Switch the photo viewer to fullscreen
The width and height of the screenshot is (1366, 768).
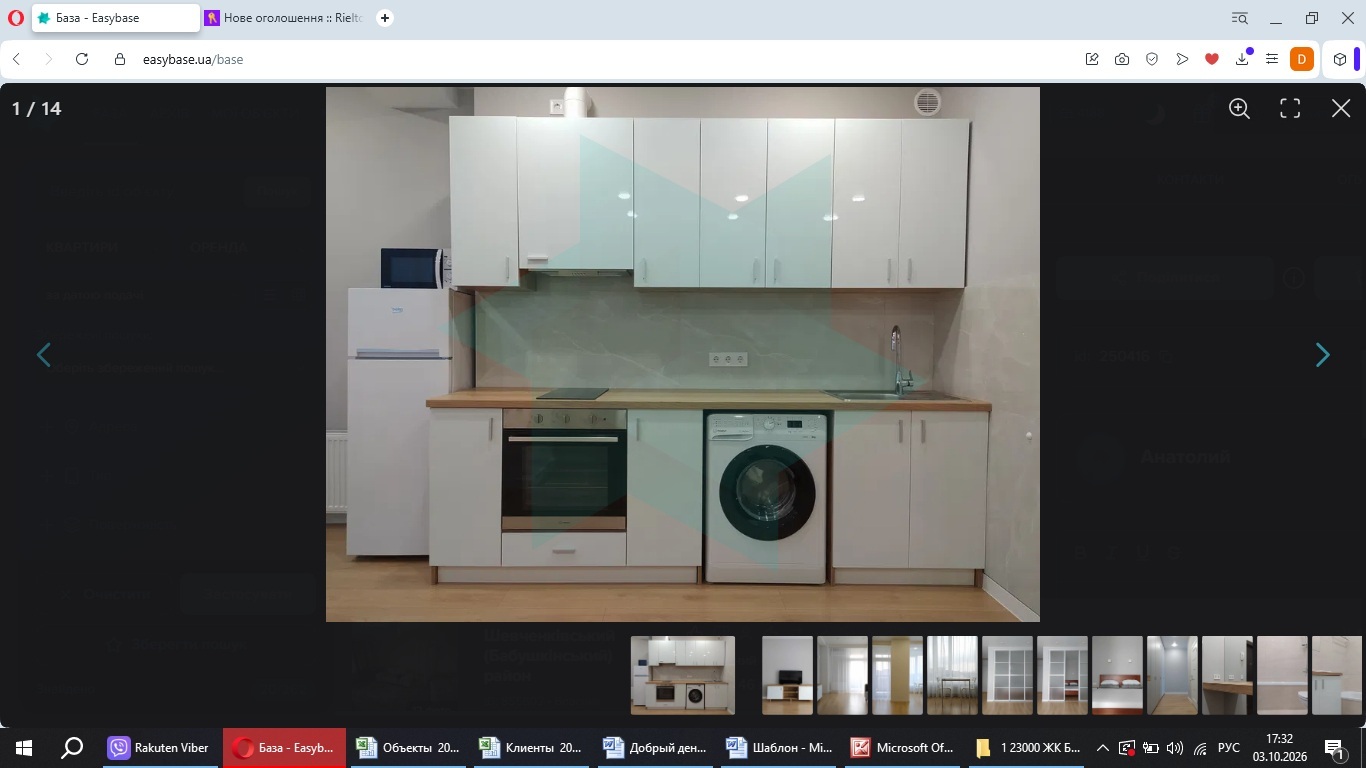tap(1290, 109)
